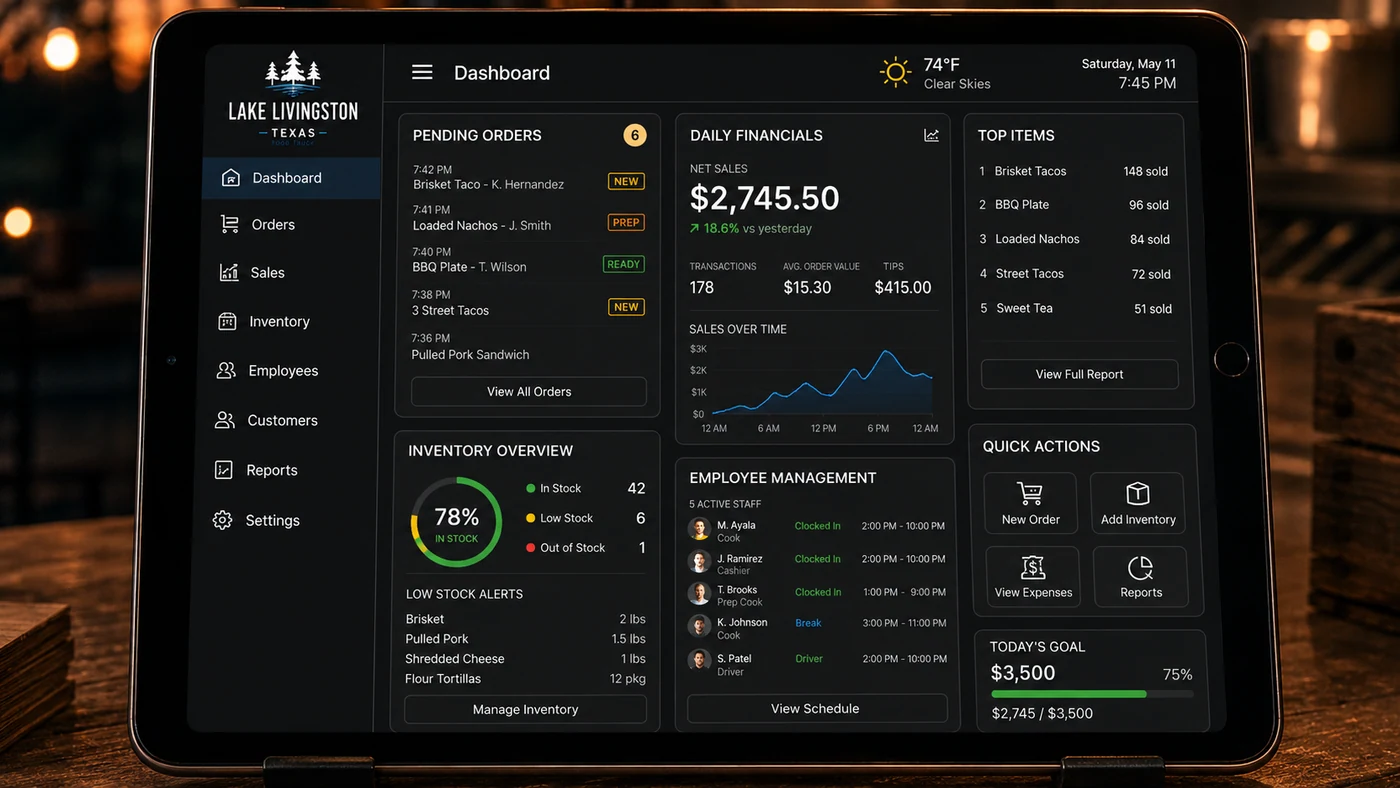Open the hamburger menu icon
Image resolution: width=1400 pixels, height=788 pixels.
click(x=422, y=72)
